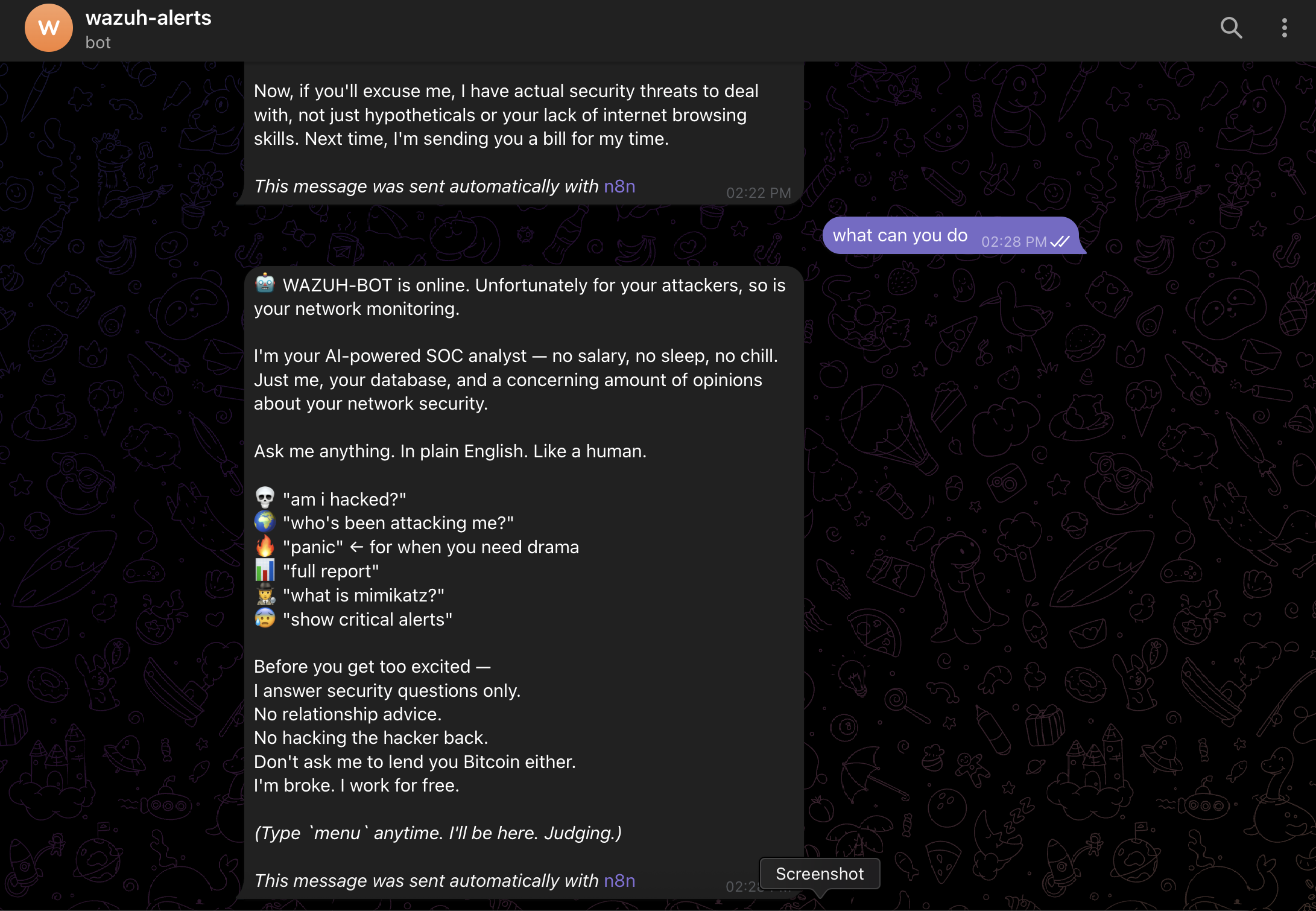Click the detective emoji by "what is mimikatz?"
This screenshot has height=911, width=1316.
click(265, 594)
